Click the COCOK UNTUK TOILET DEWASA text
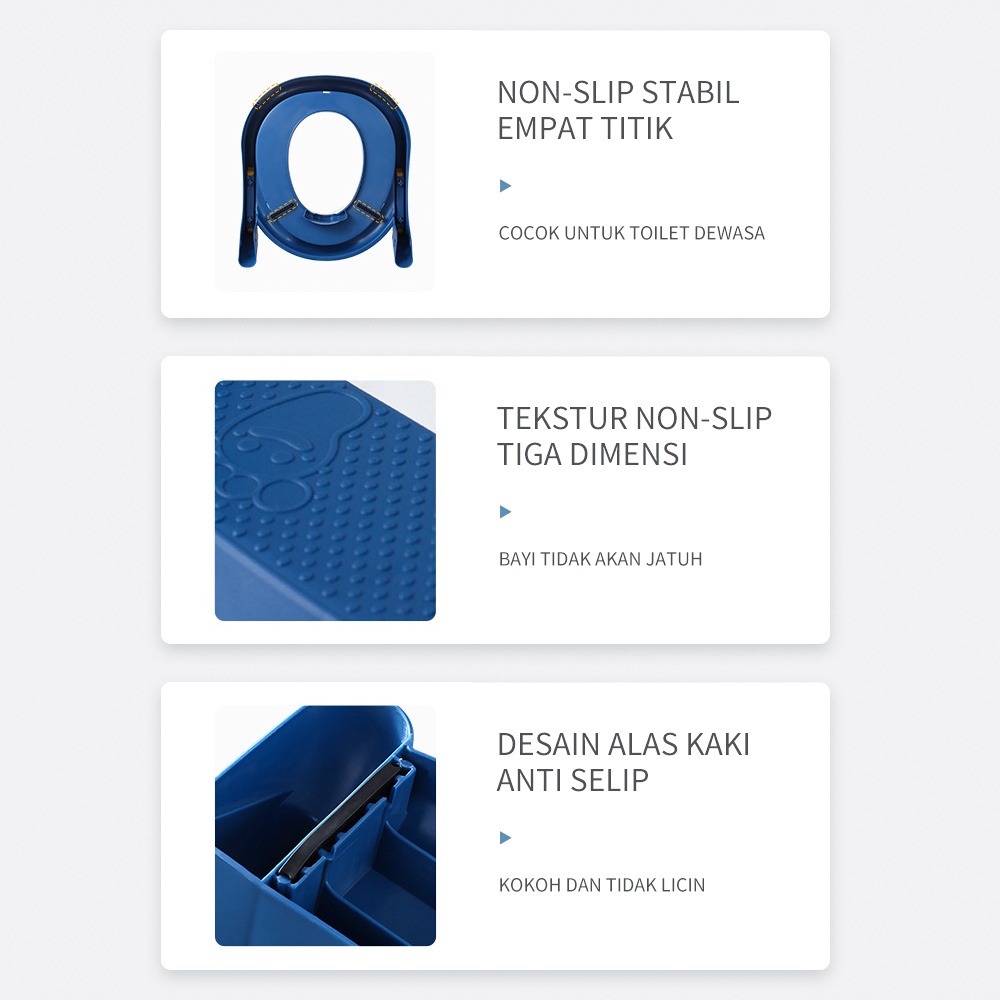This screenshot has height=1000, width=1000. pos(631,233)
